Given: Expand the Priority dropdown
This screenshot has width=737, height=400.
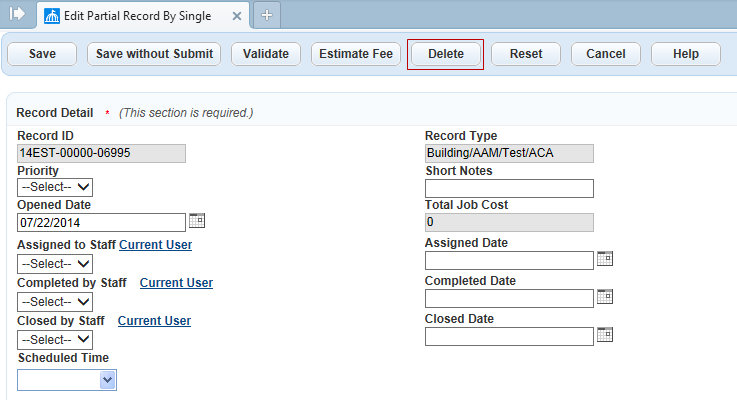Looking at the screenshot, I should 55,187.
